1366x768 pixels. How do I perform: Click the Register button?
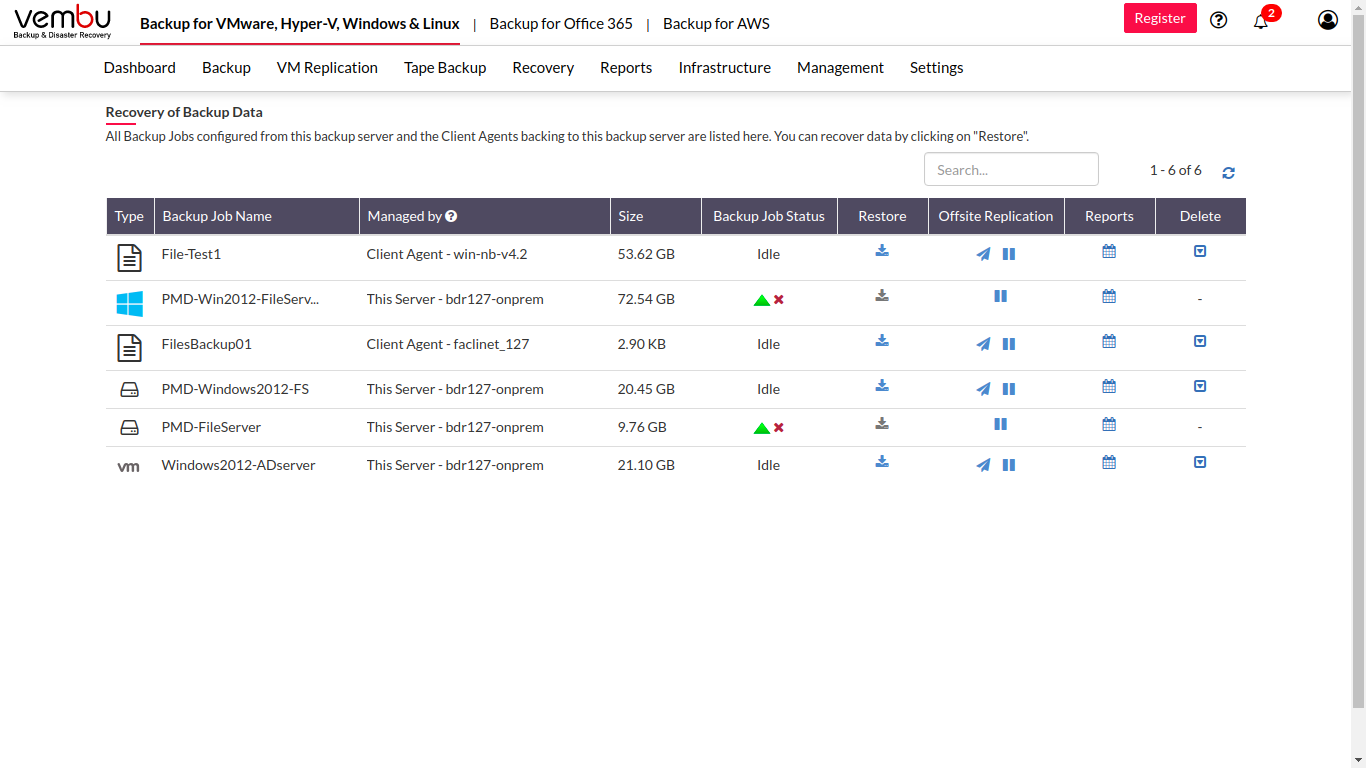(x=1160, y=18)
